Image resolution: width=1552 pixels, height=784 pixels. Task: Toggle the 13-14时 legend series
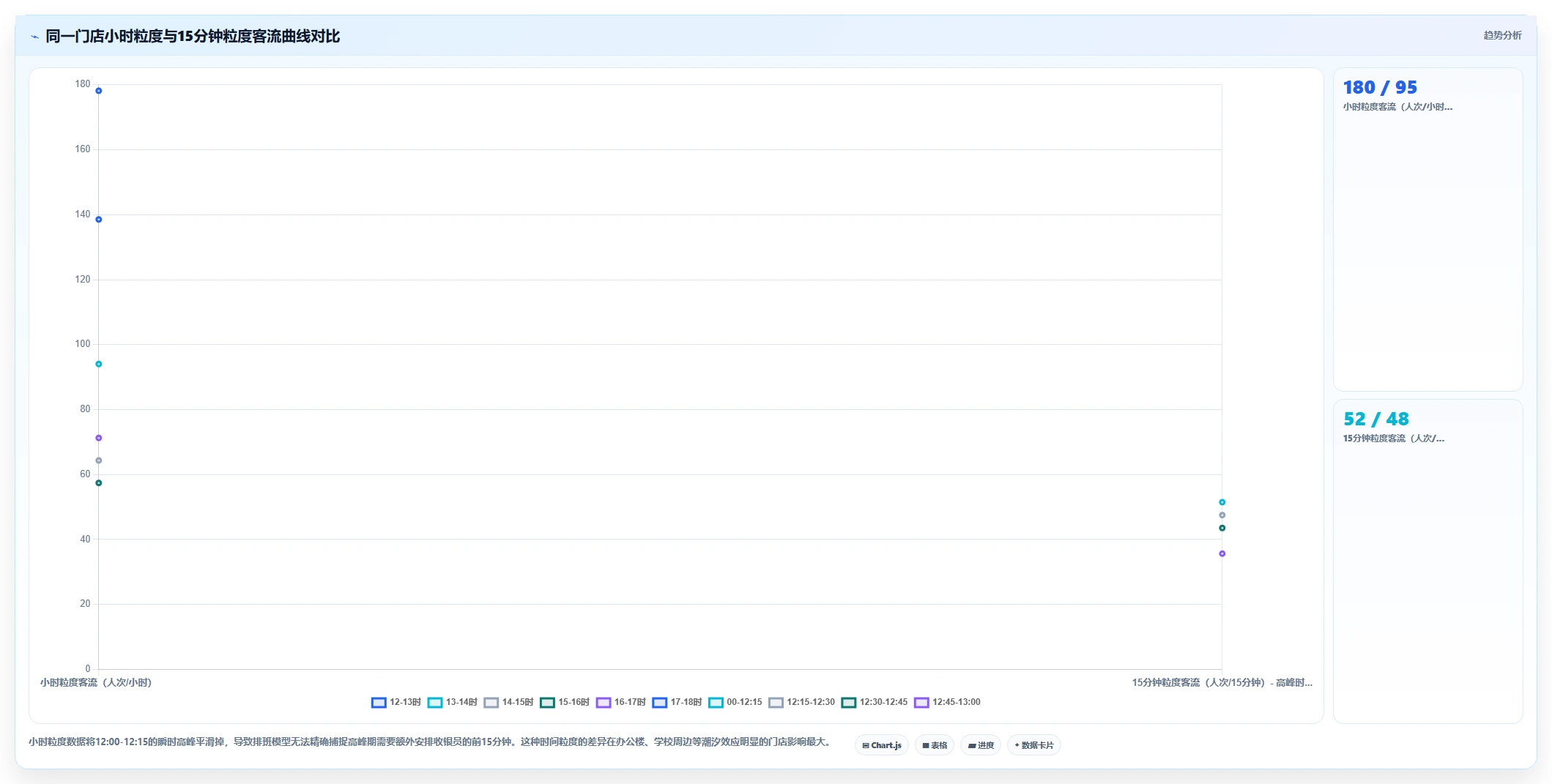pyautogui.click(x=453, y=703)
